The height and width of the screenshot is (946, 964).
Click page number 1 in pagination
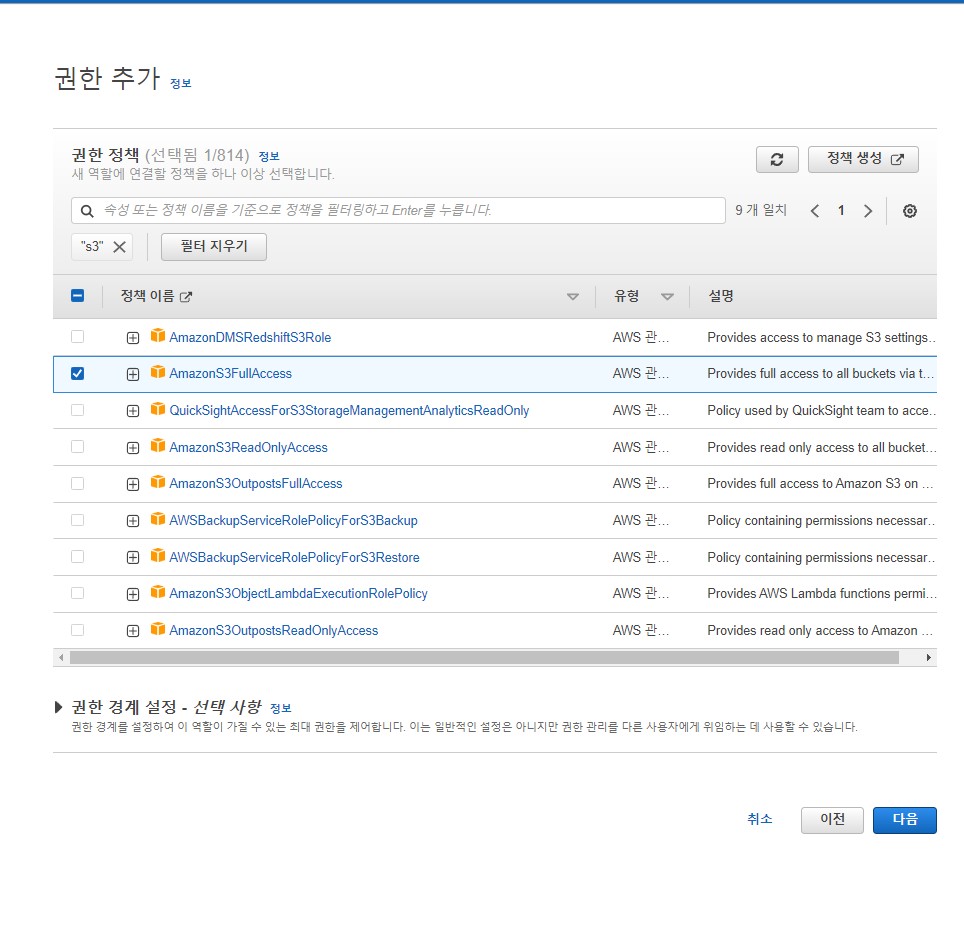tap(841, 211)
